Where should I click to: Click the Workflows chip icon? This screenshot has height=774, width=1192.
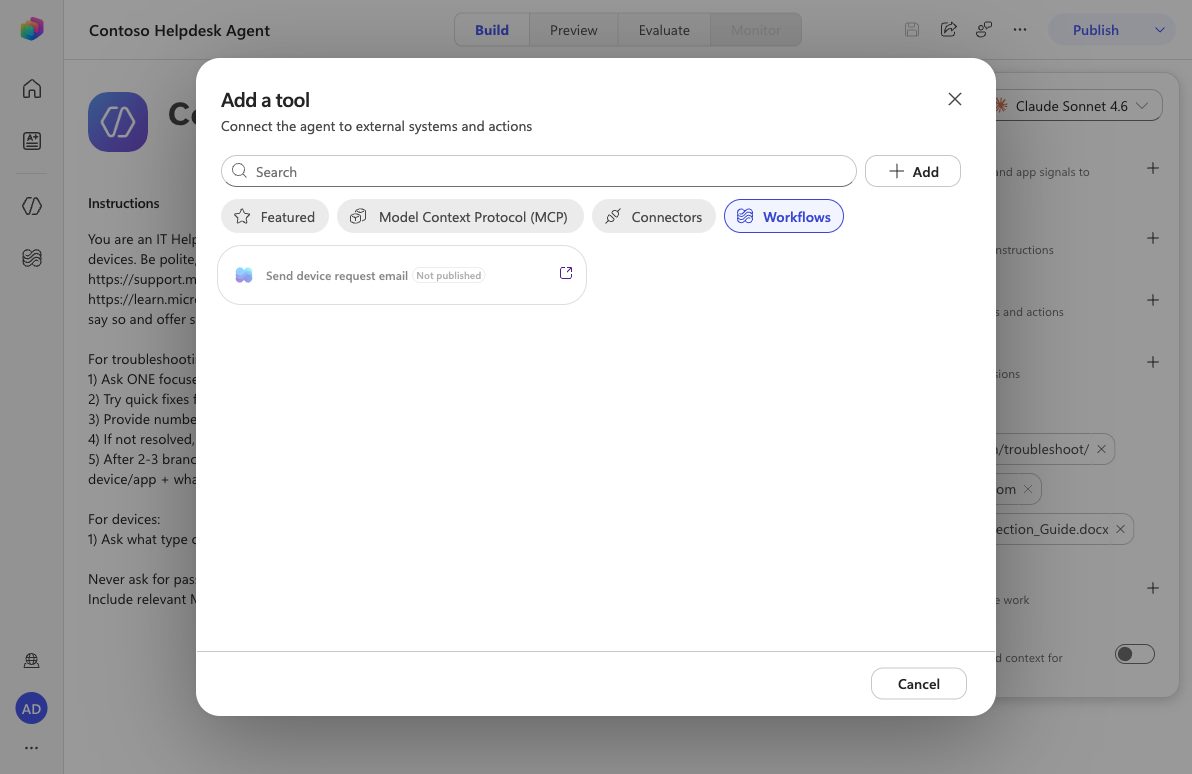[745, 216]
